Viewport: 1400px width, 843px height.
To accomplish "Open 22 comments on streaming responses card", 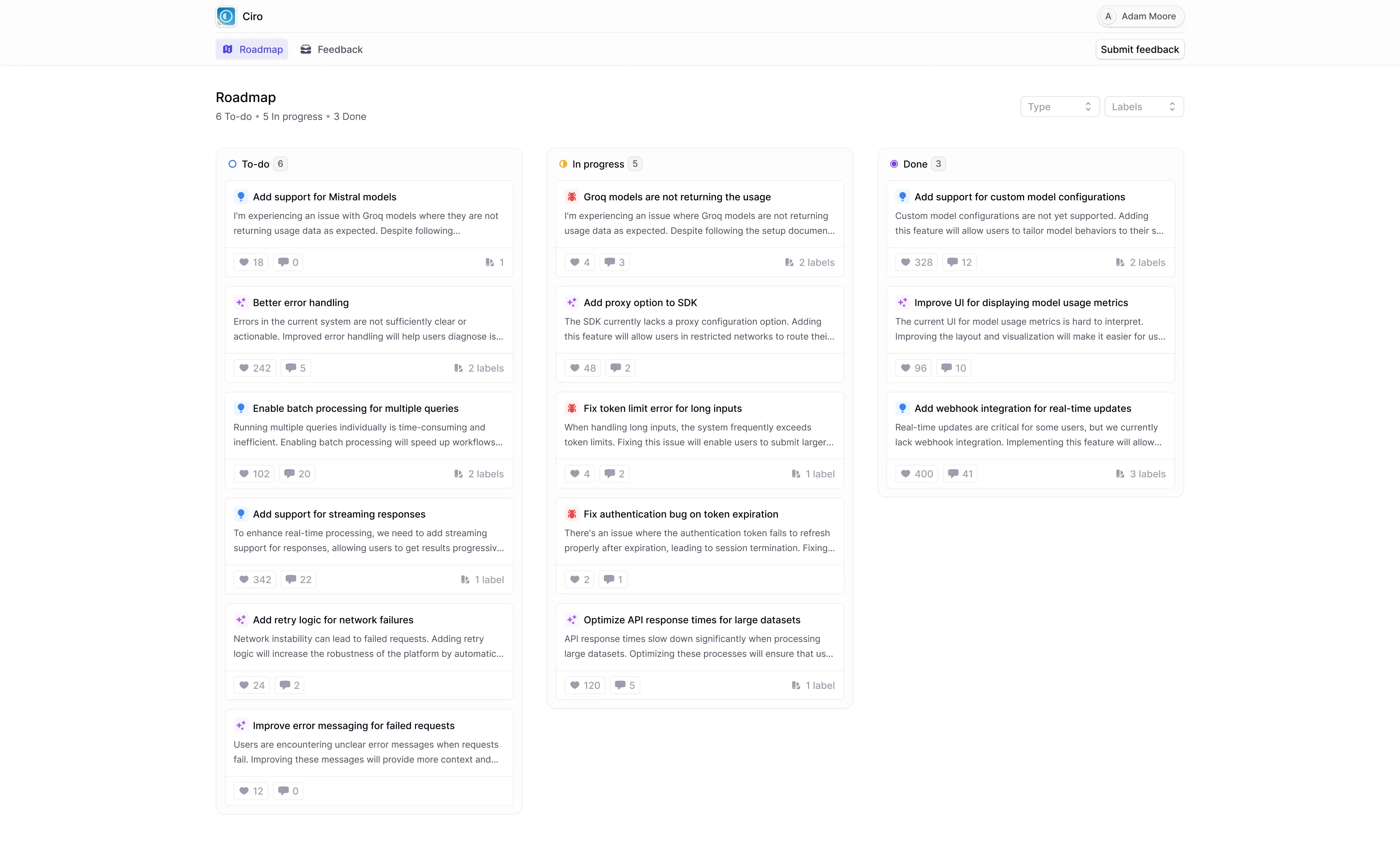I will click(x=298, y=579).
